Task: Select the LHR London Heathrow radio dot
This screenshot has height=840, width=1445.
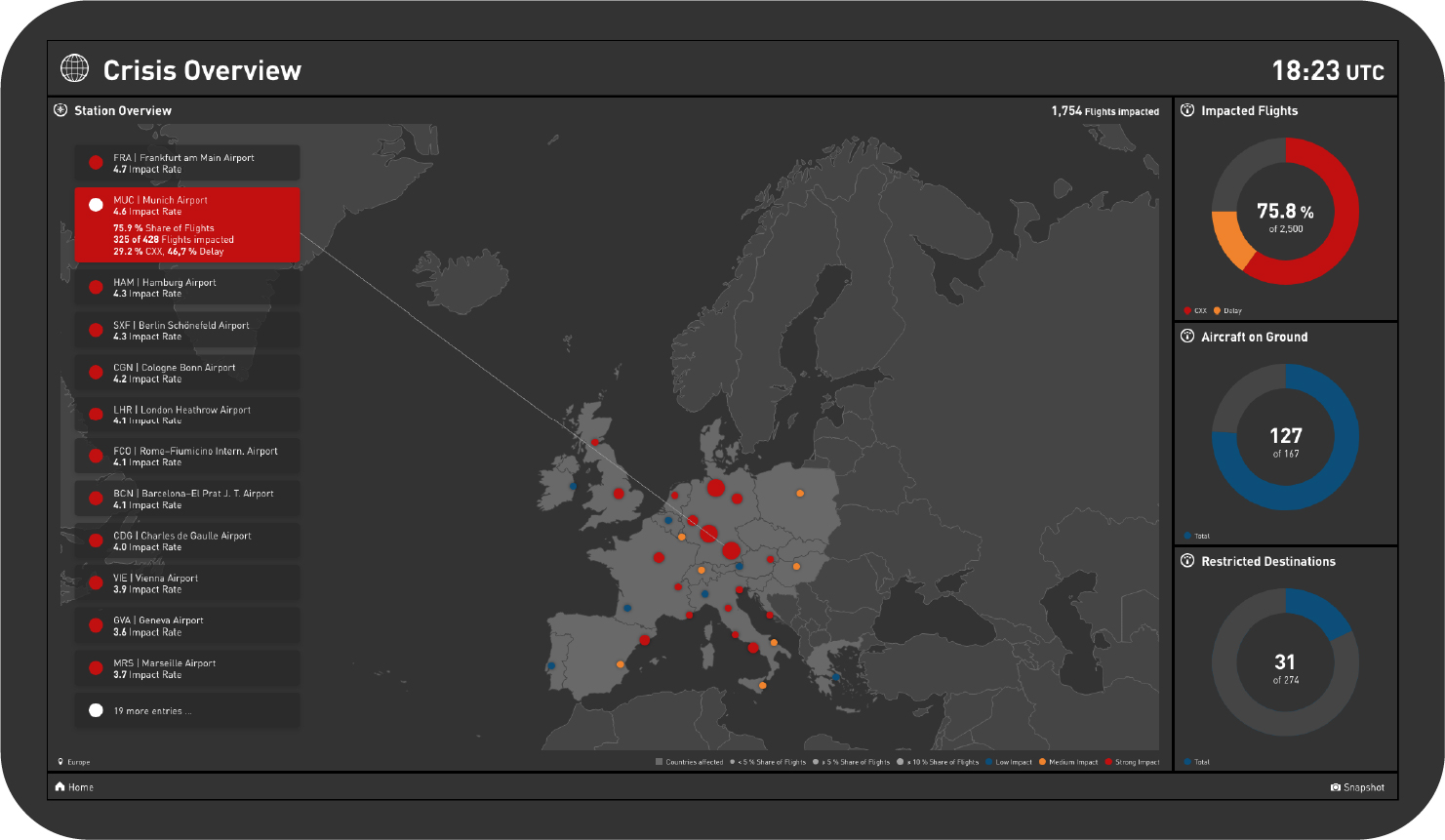Action: pyautogui.click(x=96, y=415)
